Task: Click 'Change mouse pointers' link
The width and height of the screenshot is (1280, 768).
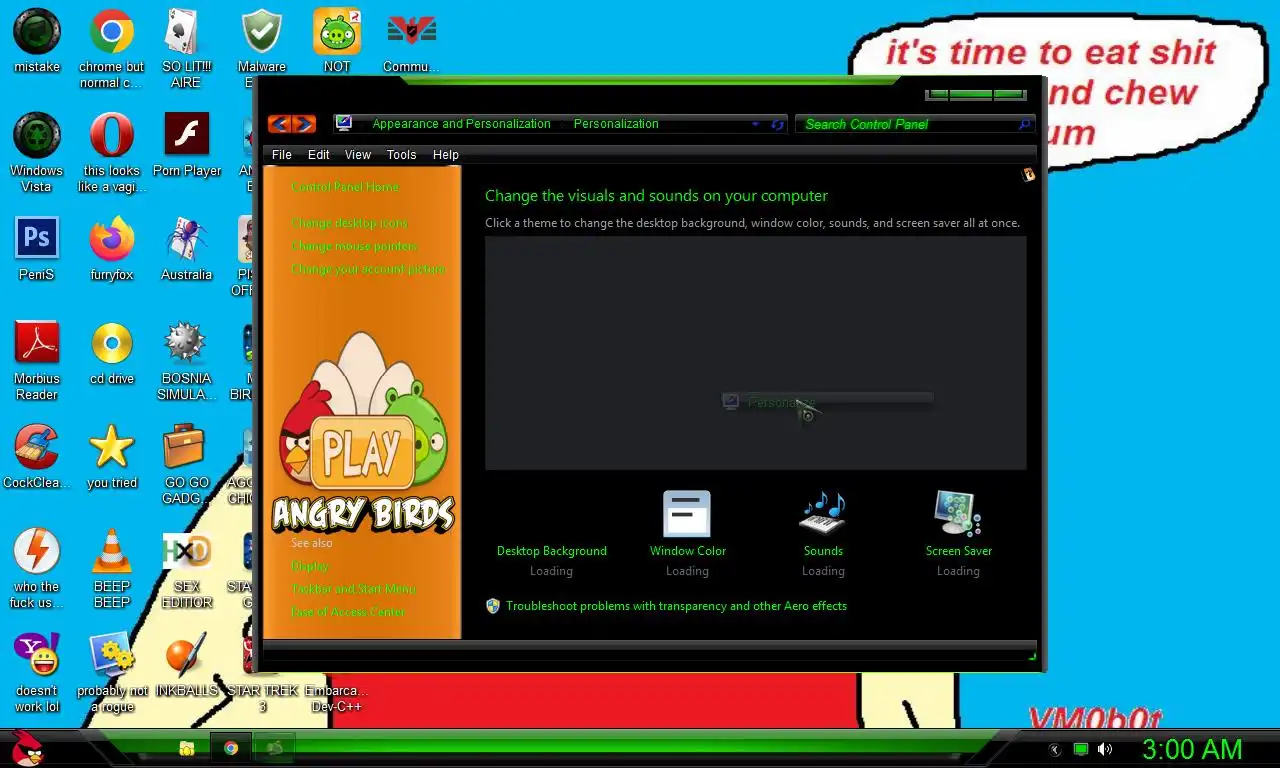Action: tap(354, 246)
